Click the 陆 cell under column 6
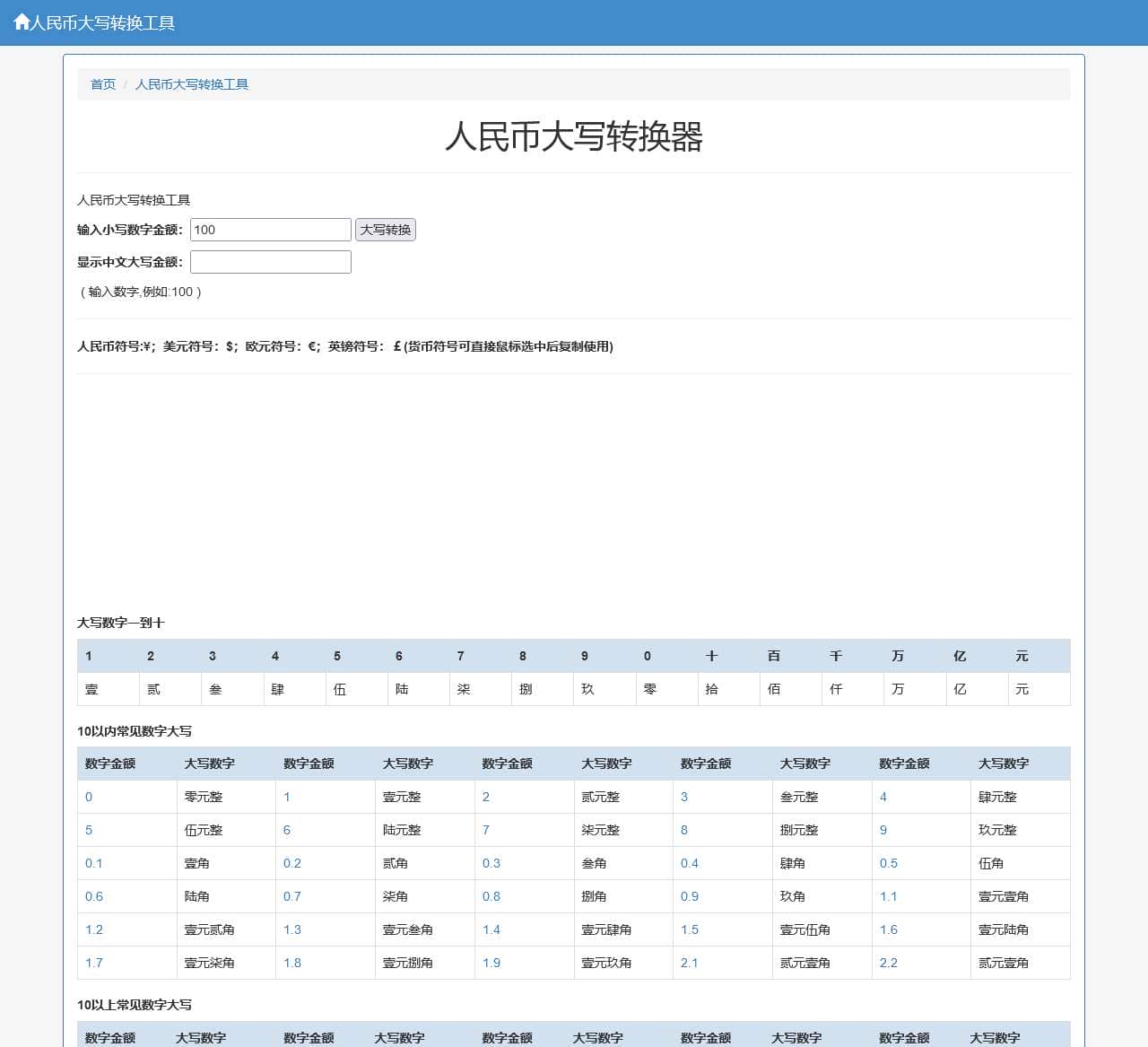Viewport: 1148px width, 1047px height. [x=419, y=689]
